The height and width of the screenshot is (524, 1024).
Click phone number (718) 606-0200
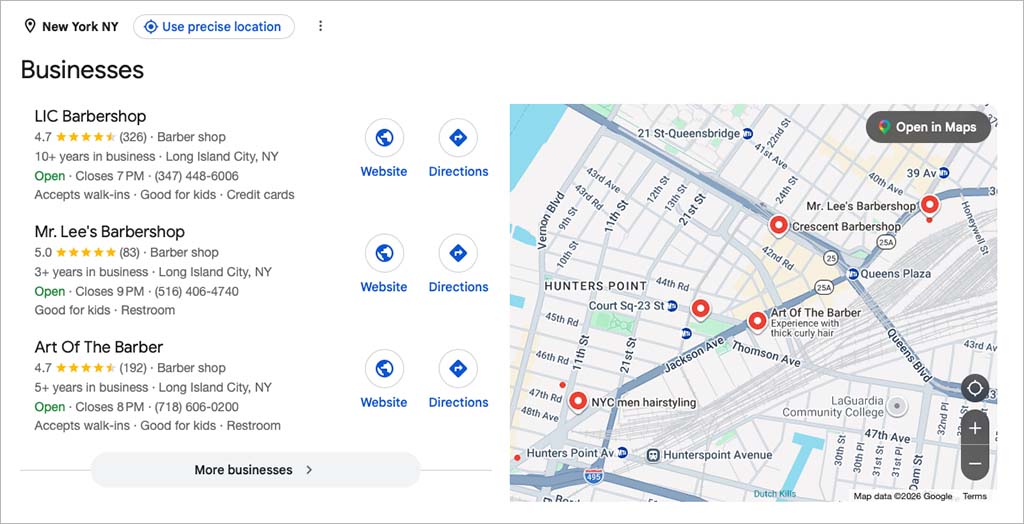(197, 407)
